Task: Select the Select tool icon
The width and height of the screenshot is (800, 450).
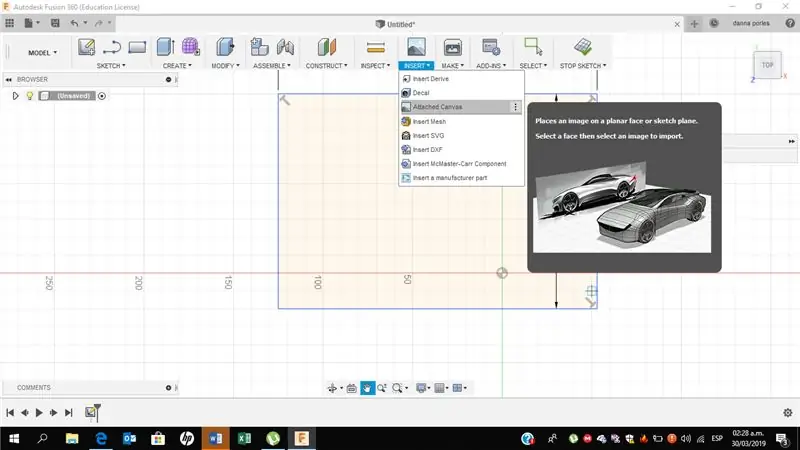Action: [x=533, y=47]
